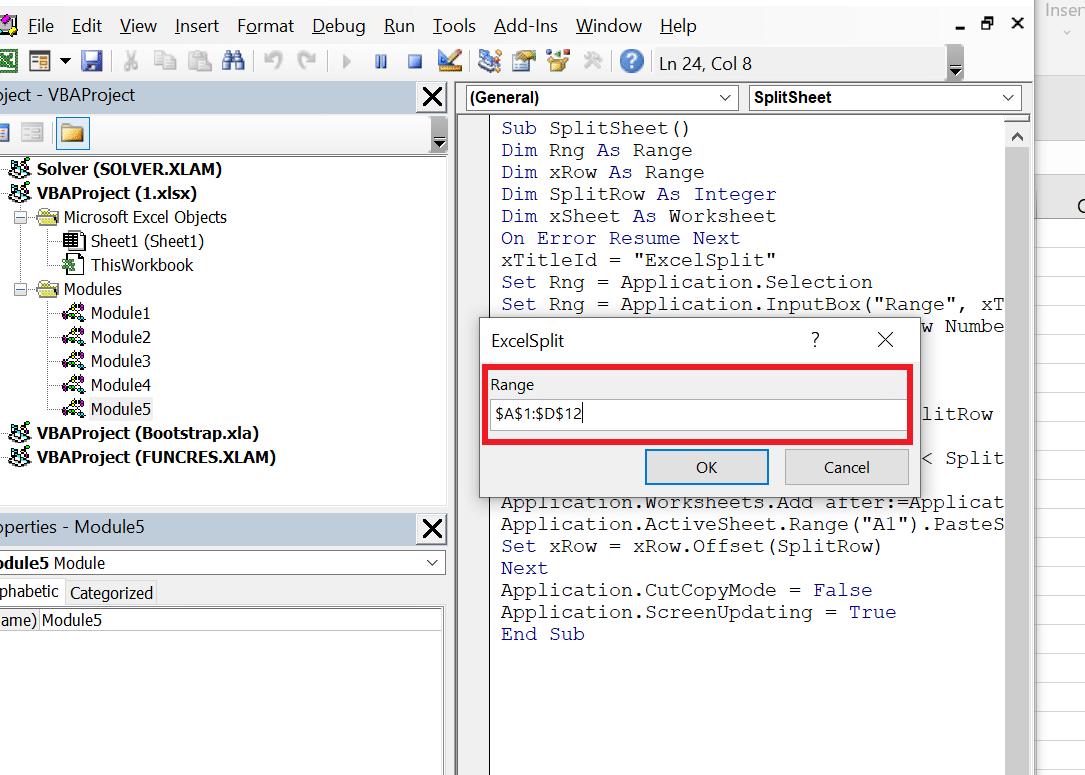
Task: Collapse the Microsoft Excel Objects folder
Action: (20, 217)
